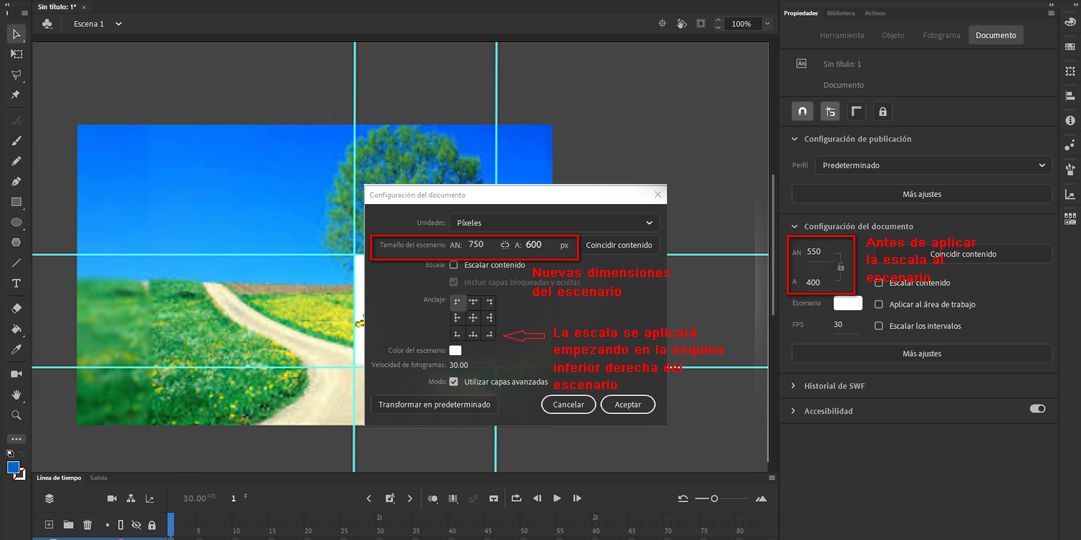Open the Info panel icon
The width and height of the screenshot is (1081, 540).
tap(1069, 121)
